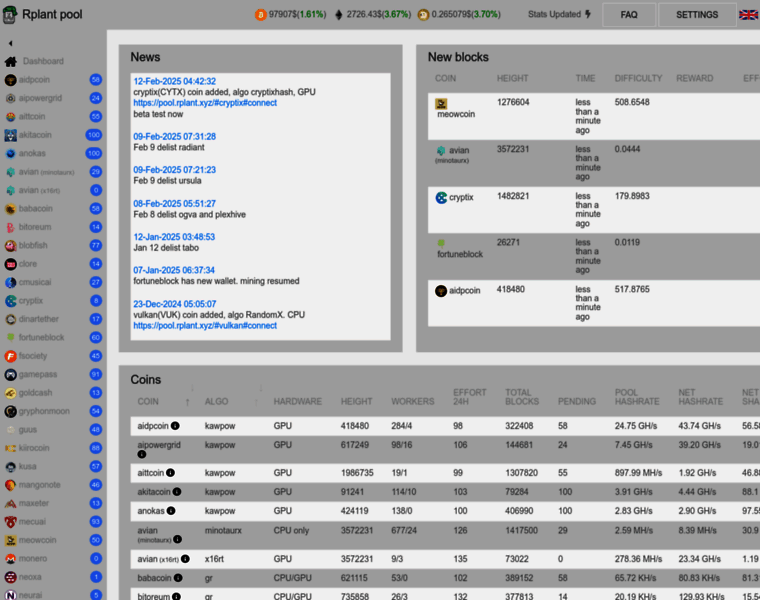
Task: Click the dinartether sidebar icon
Action: pos(10,319)
